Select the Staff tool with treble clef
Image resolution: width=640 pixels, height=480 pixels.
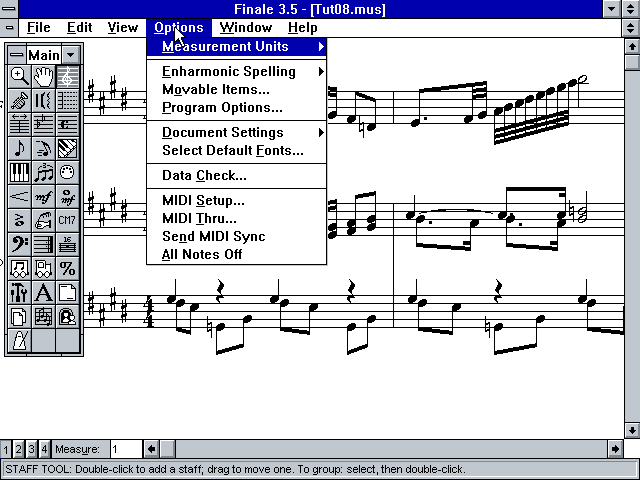coord(67,76)
